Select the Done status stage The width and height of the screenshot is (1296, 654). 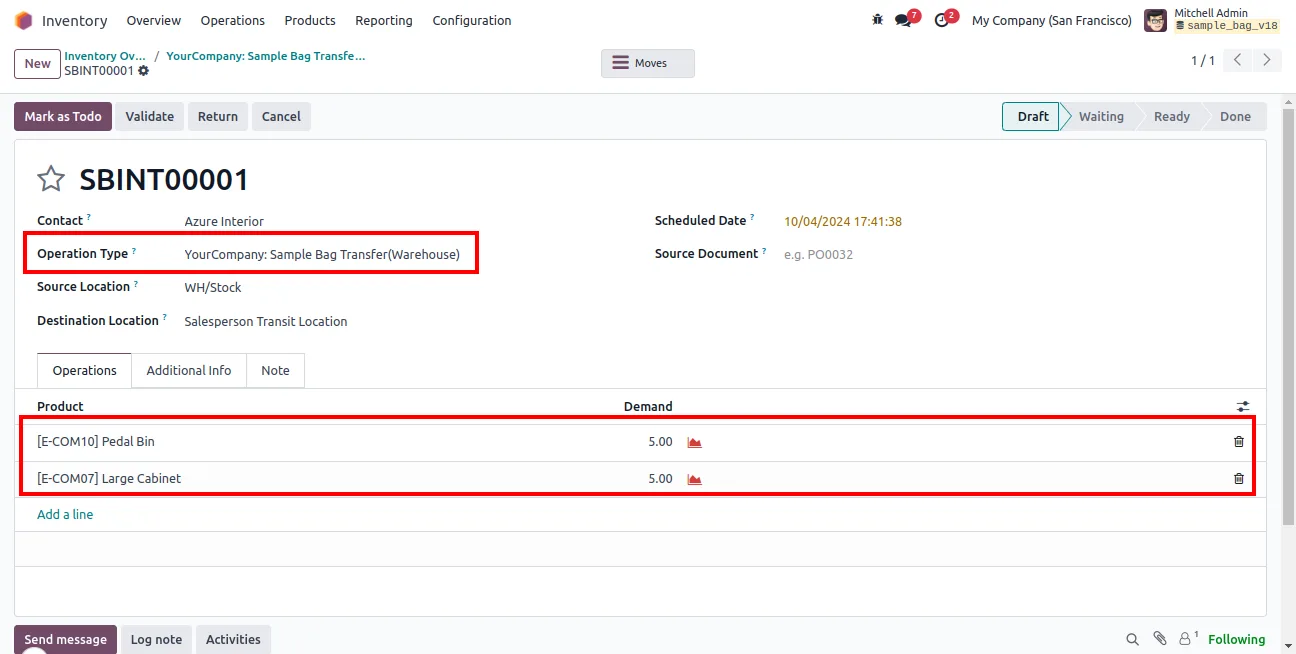[1235, 116]
